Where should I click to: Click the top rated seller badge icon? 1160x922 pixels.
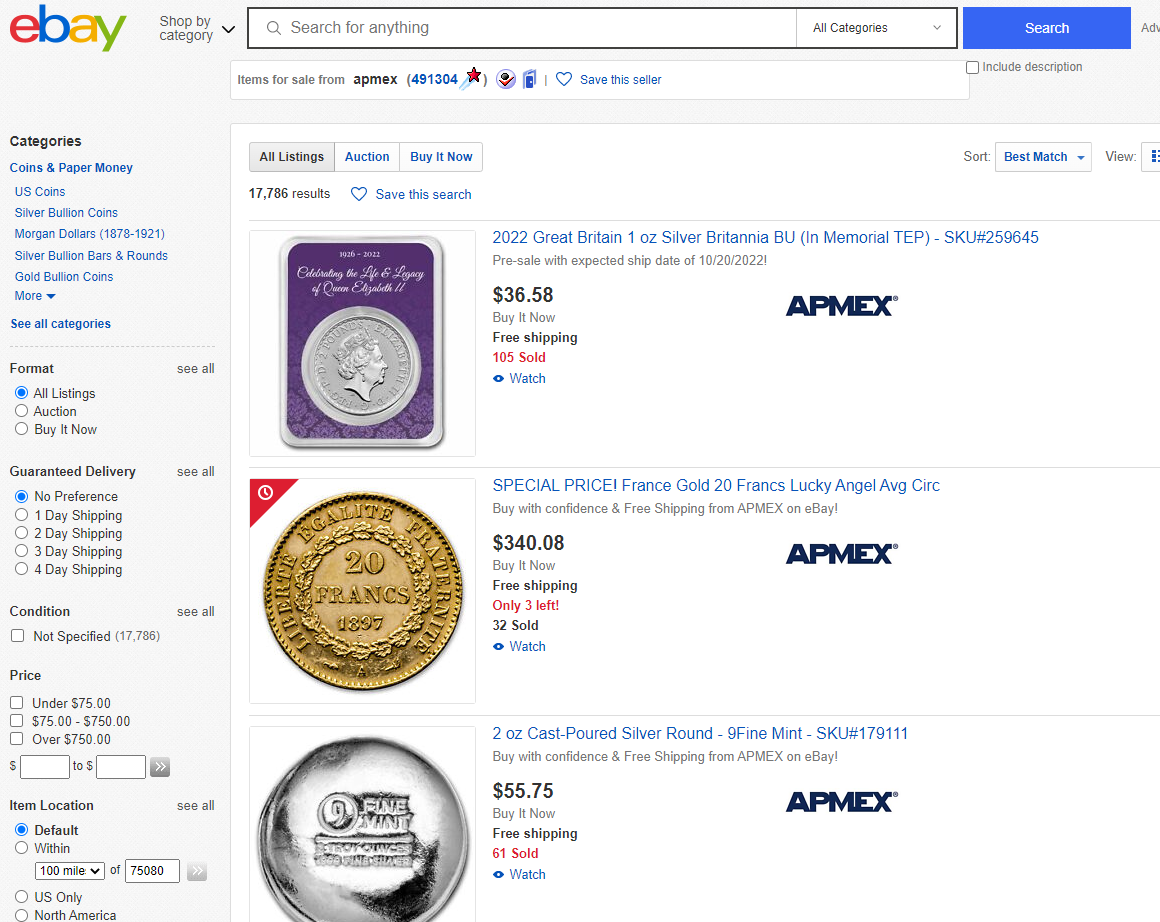click(x=506, y=79)
